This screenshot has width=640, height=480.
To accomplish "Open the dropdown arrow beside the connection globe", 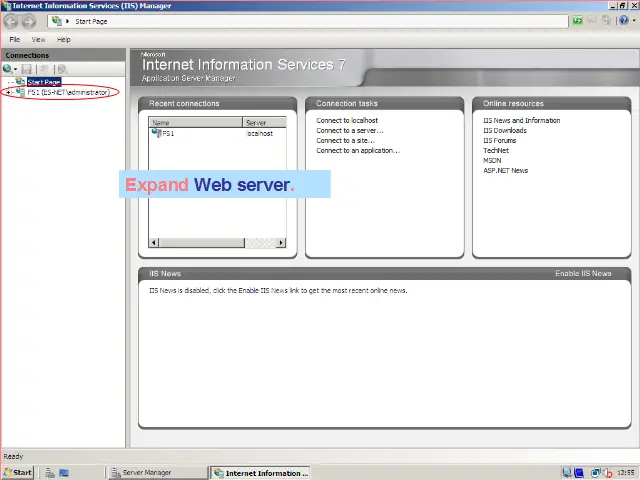I will 16,69.
